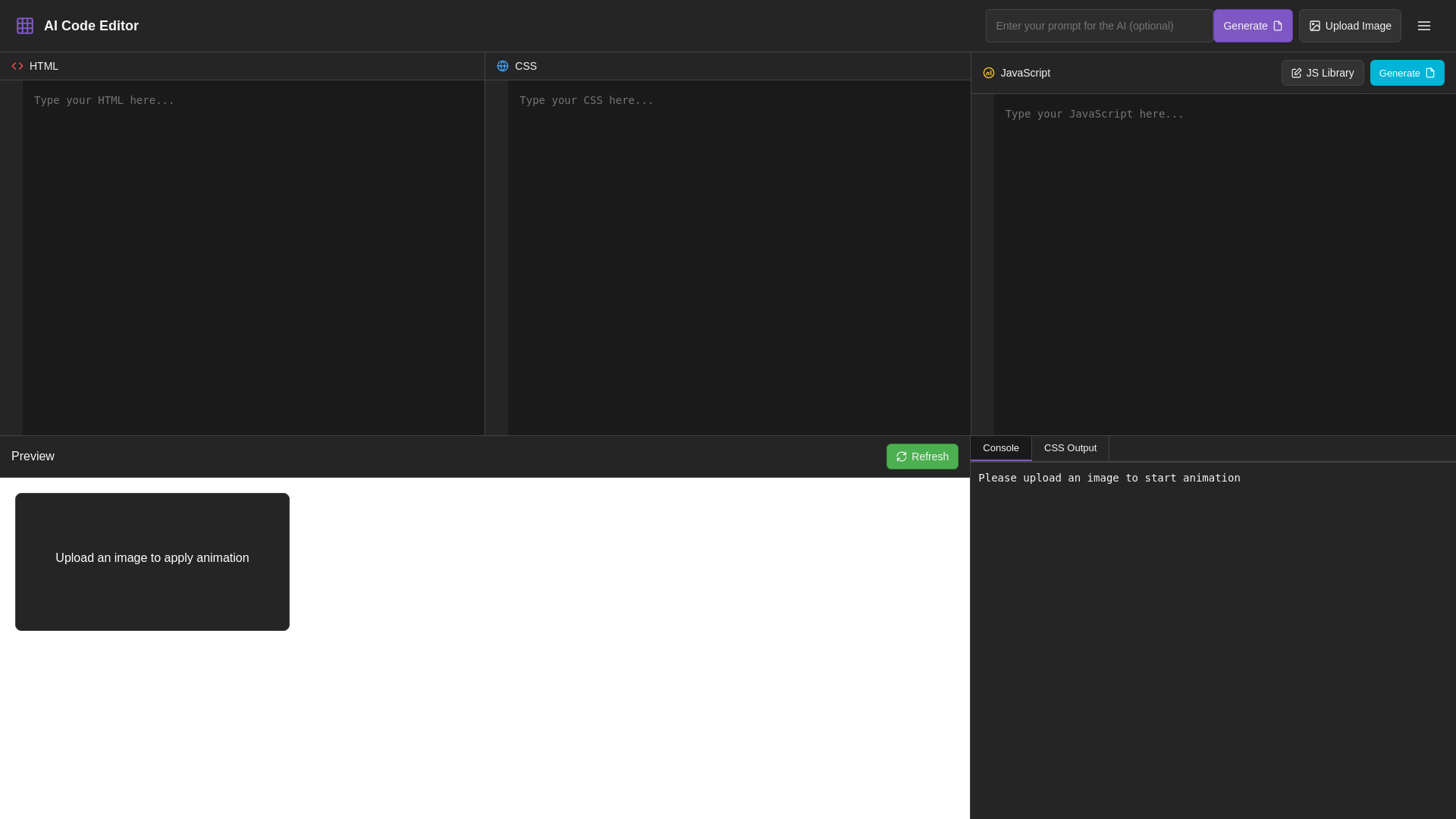Click the console output message text

[1109, 478]
